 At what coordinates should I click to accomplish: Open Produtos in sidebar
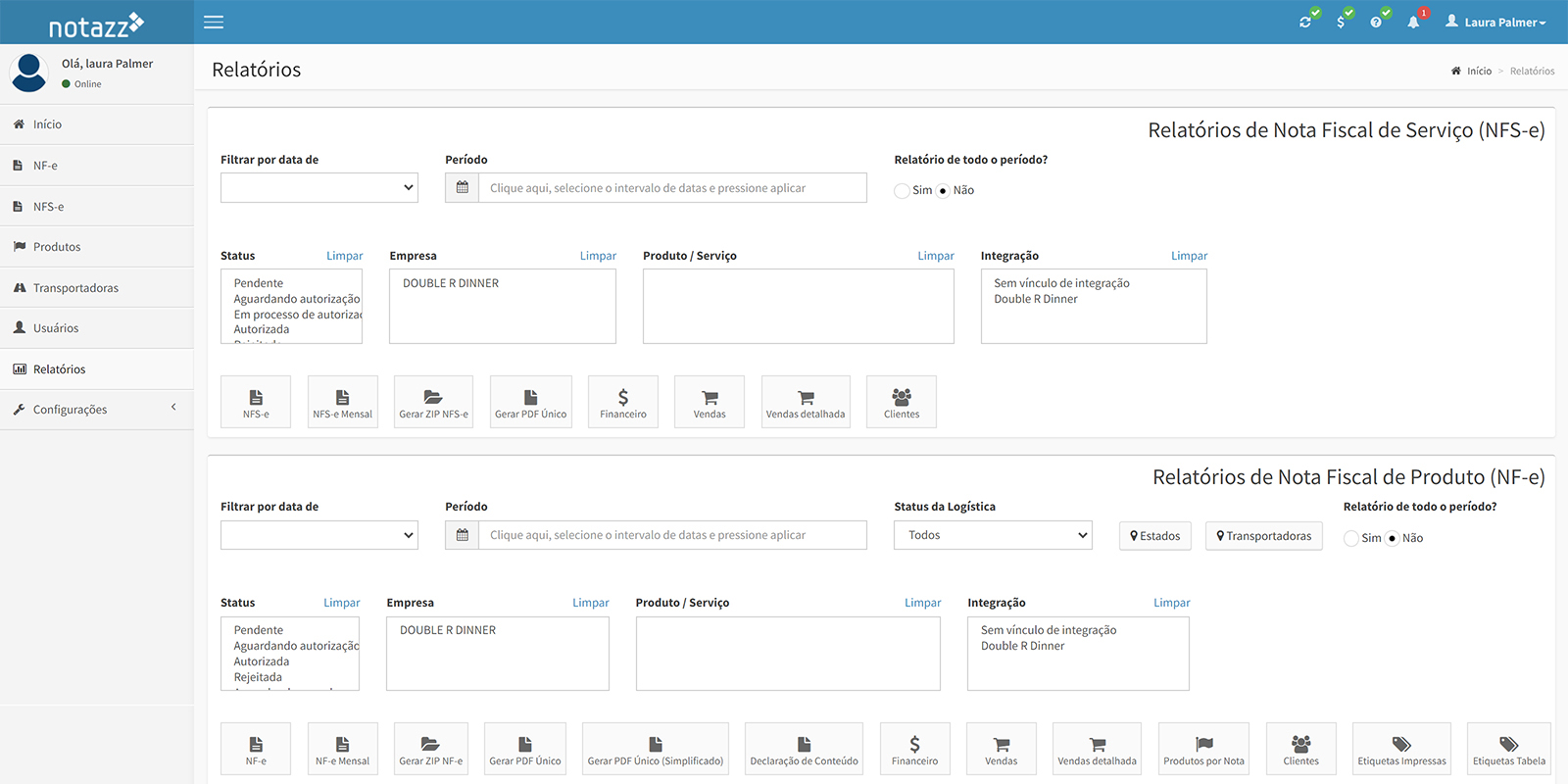pyautogui.click(x=96, y=247)
